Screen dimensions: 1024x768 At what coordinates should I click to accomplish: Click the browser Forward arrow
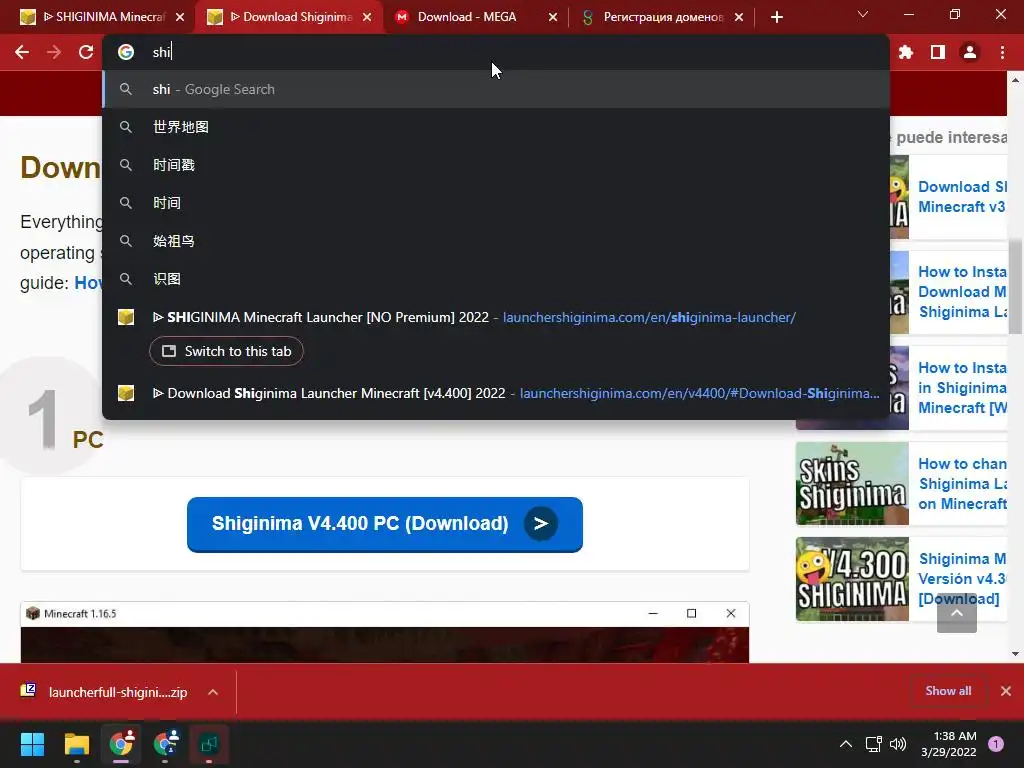(x=54, y=52)
